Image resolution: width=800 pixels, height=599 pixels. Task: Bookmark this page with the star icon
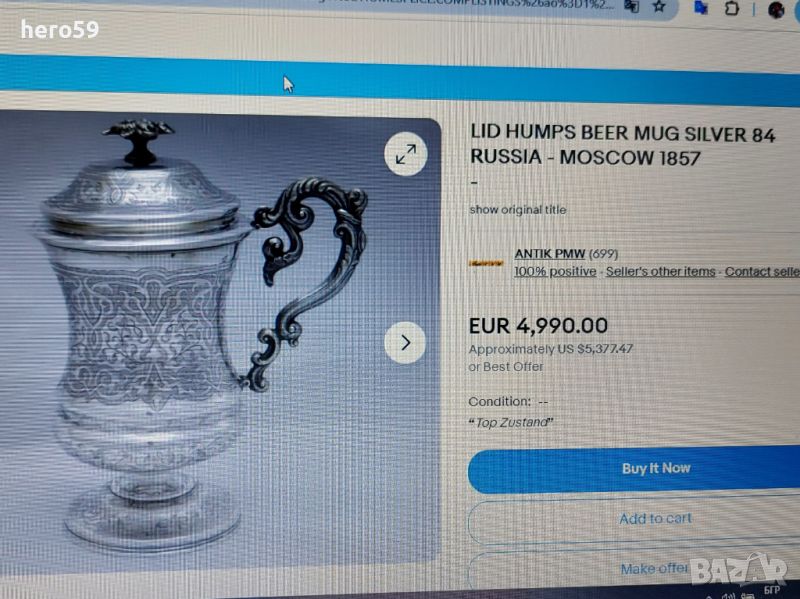click(659, 7)
